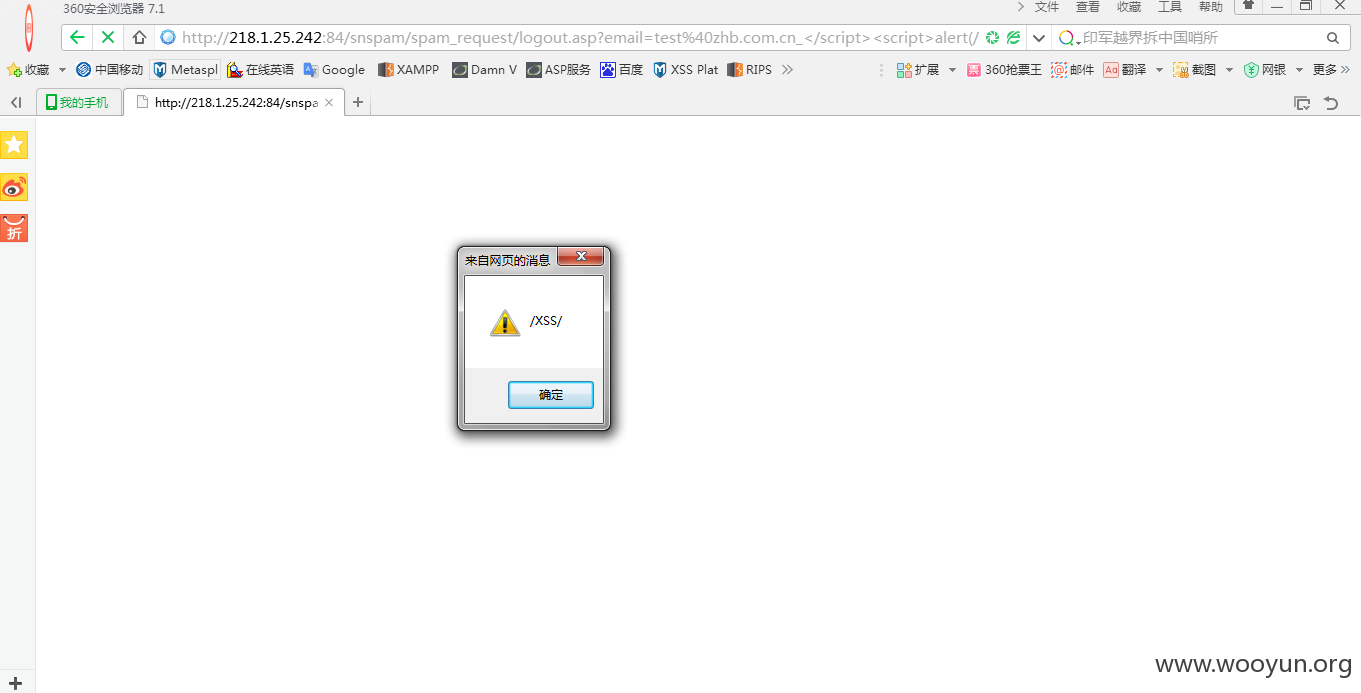The image size is (1361, 693).
Task: Expand the chevron beside the 文件 menu
Action: coord(1020,7)
